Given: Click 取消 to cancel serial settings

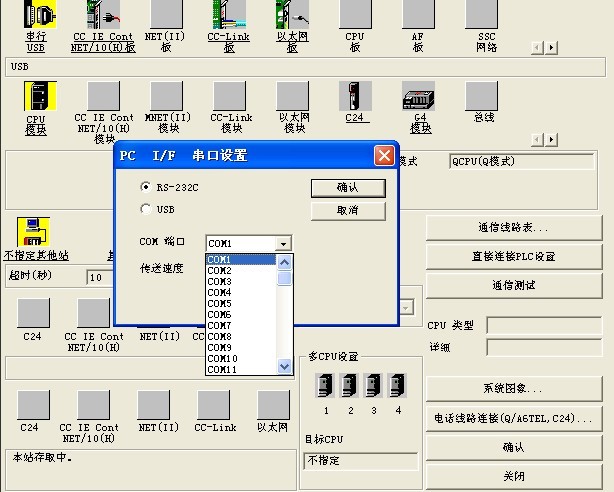Looking at the screenshot, I should click(347, 211).
